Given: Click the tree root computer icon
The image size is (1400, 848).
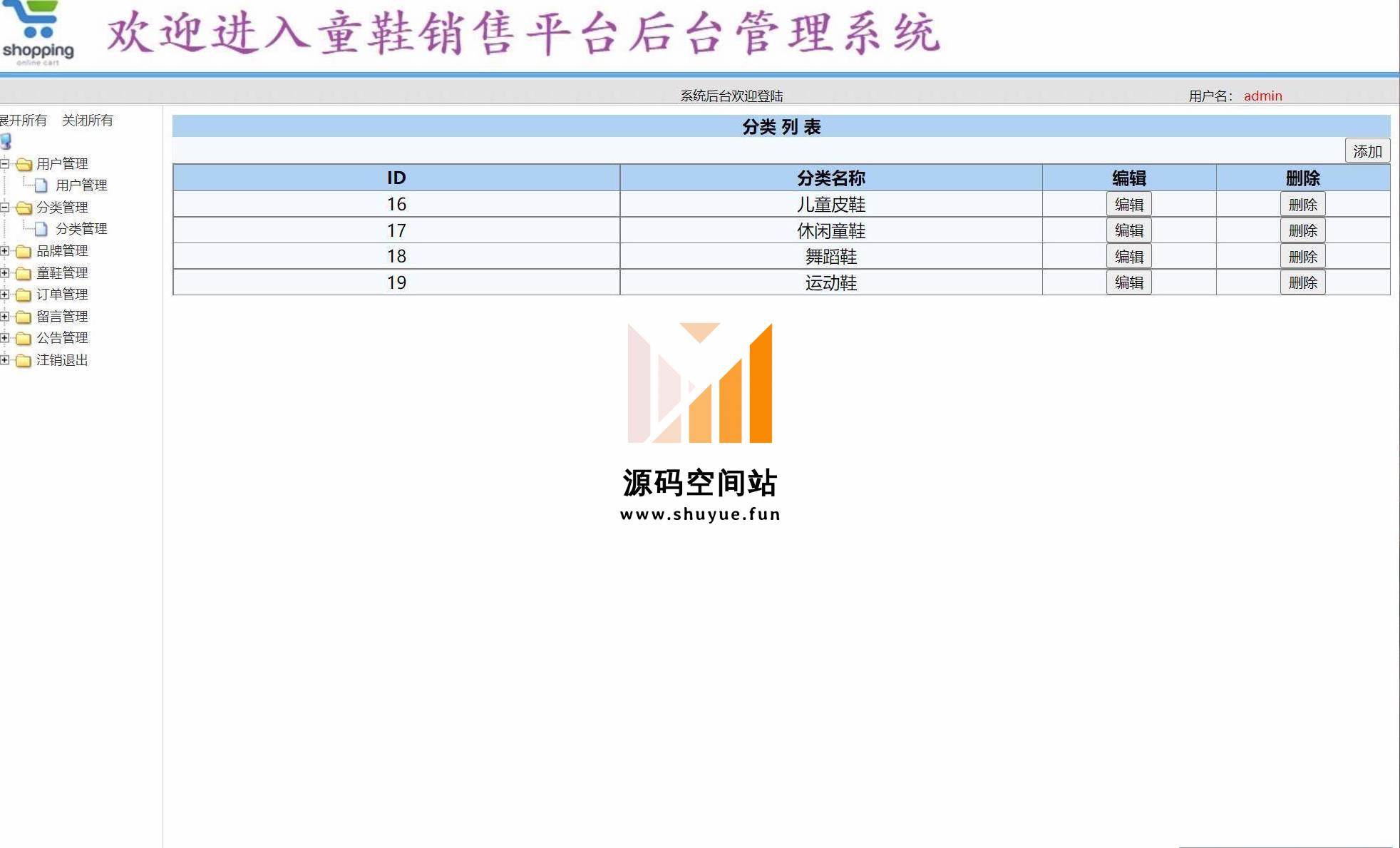Looking at the screenshot, I should [x=6, y=141].
